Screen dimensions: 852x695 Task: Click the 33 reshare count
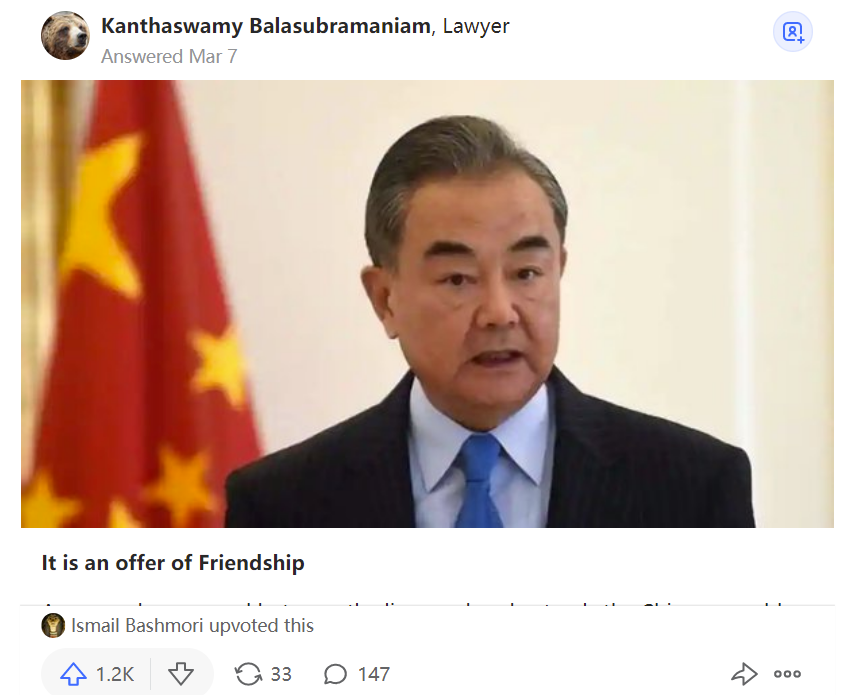(x=281, y=674)
